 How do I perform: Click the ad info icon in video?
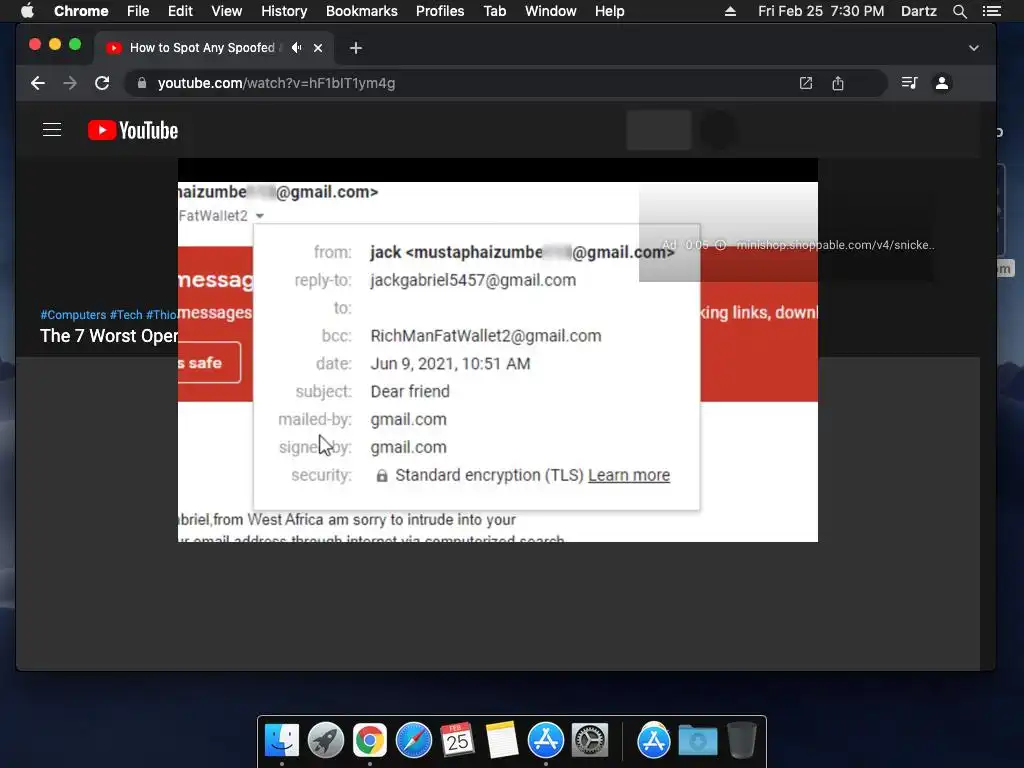click(x=720, y=245)
